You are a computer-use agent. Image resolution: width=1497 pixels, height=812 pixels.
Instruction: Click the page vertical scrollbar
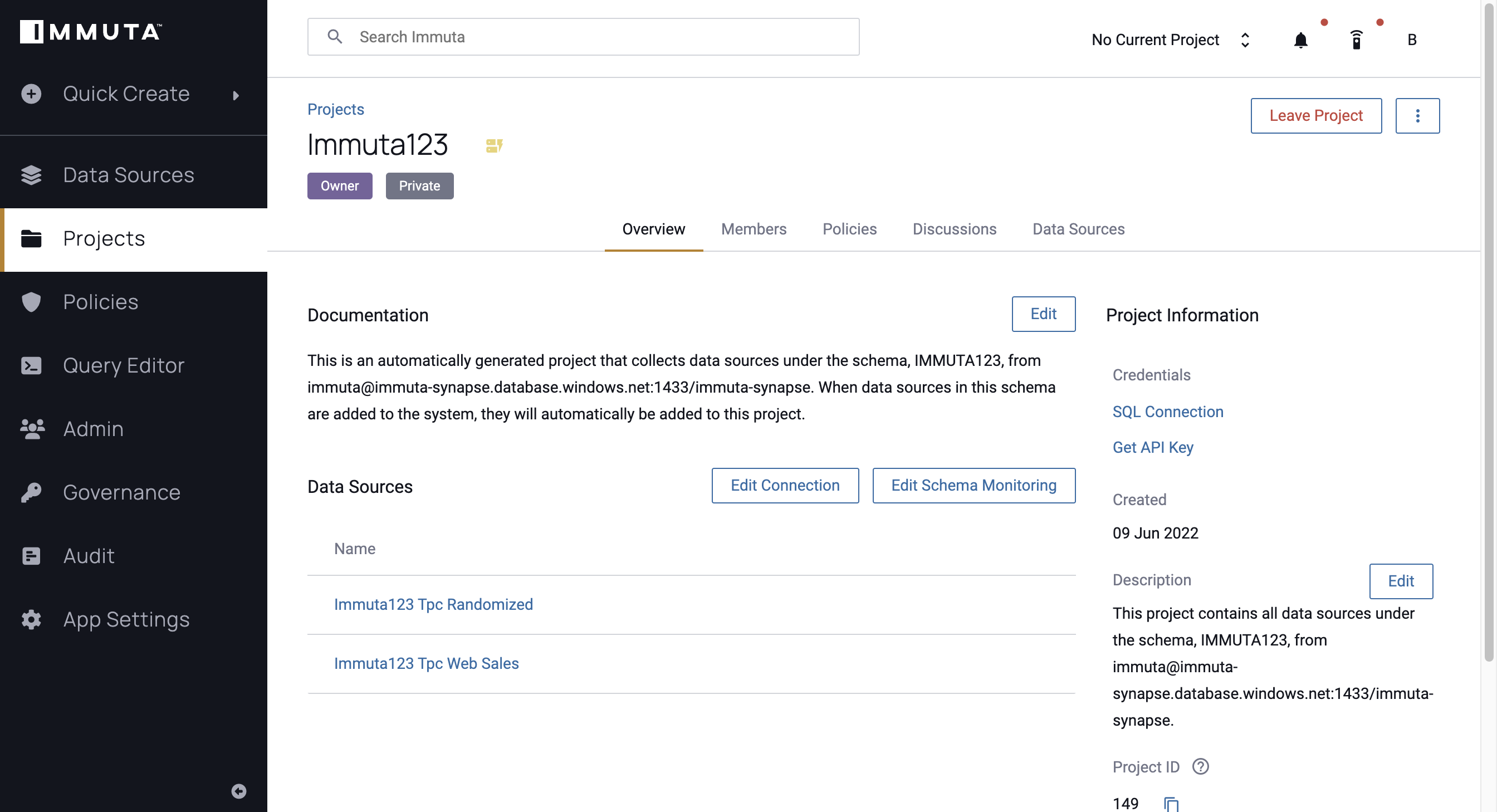[x=1488, y=331]
